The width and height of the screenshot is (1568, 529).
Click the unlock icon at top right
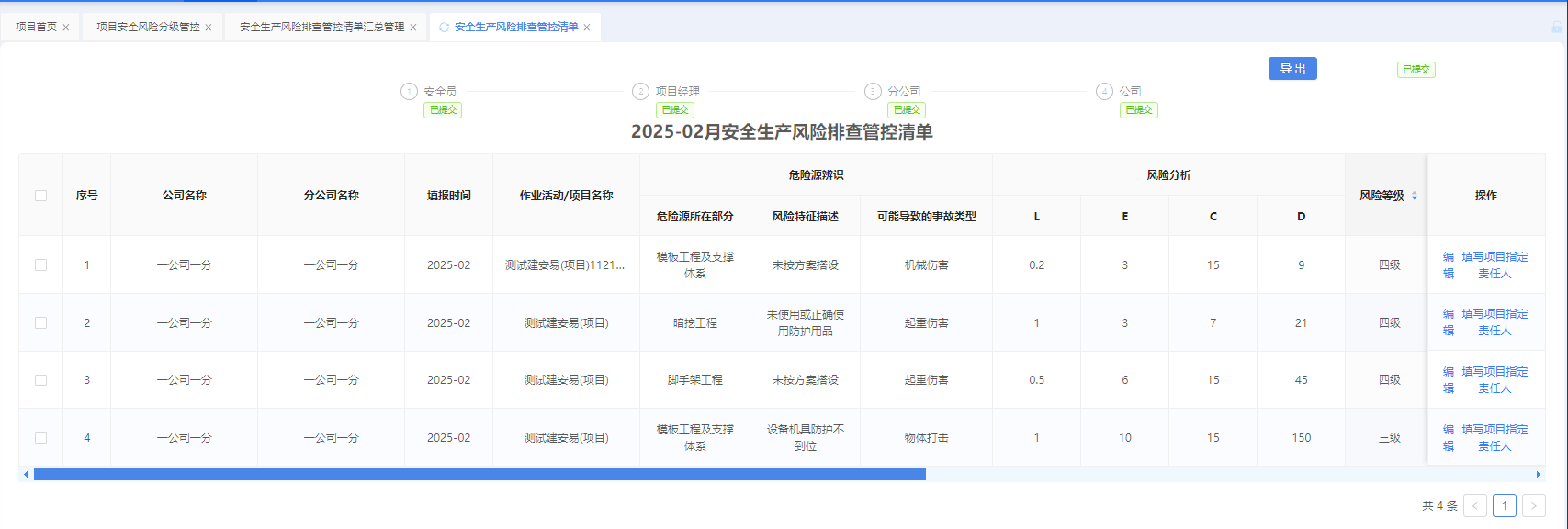point(1557,28)
